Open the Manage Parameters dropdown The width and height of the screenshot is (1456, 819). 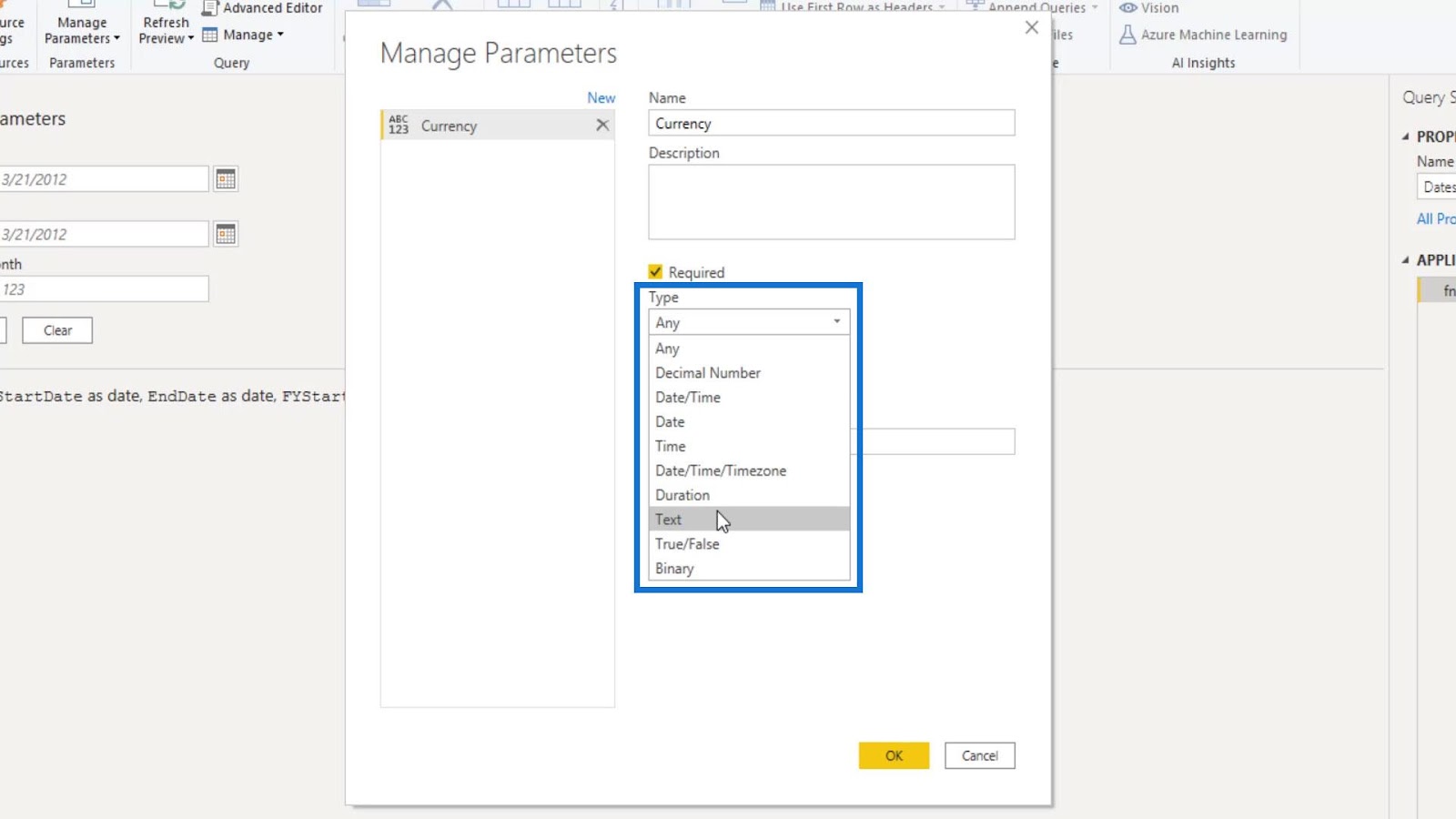coord(82,30)
